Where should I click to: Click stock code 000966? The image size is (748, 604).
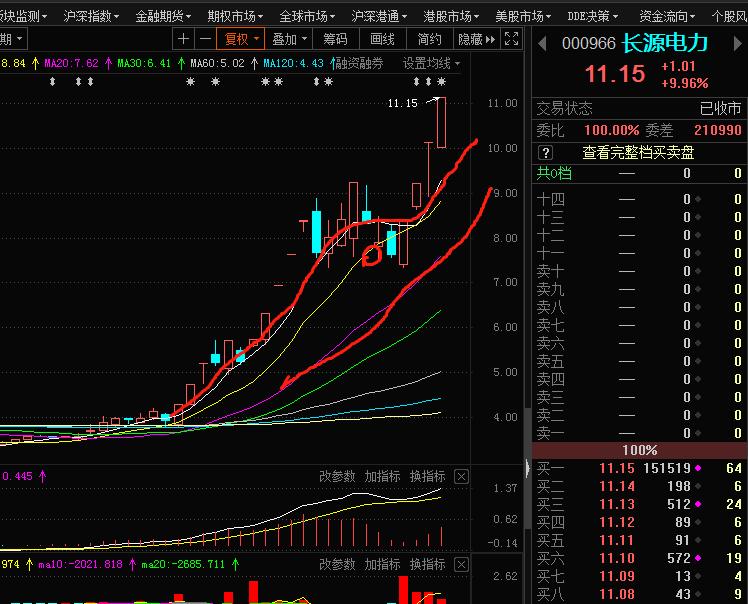tap(589, 43)
